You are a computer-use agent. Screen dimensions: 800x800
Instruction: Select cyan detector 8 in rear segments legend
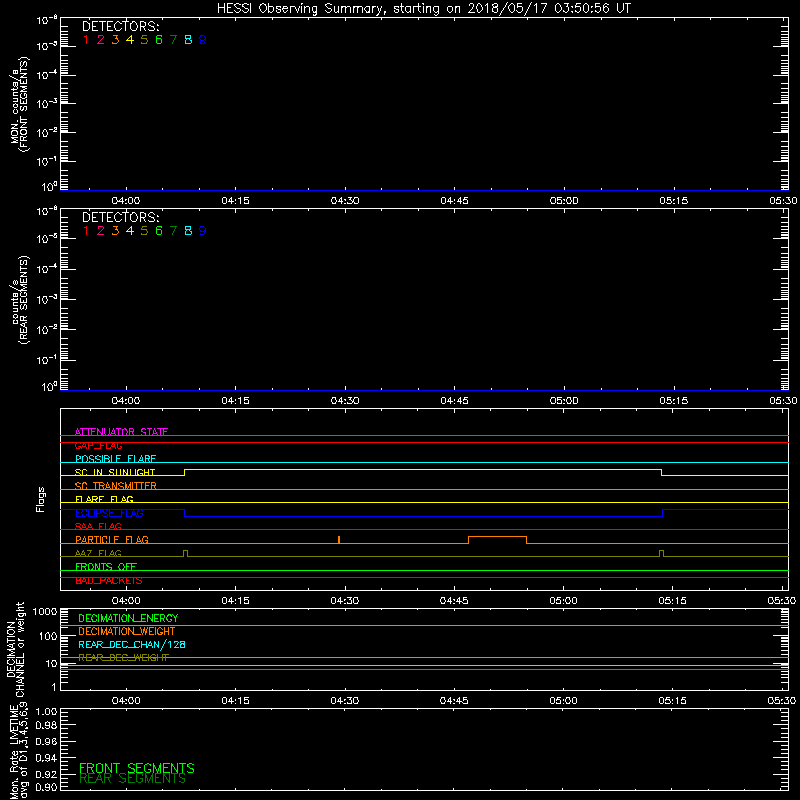pos(188,231)
